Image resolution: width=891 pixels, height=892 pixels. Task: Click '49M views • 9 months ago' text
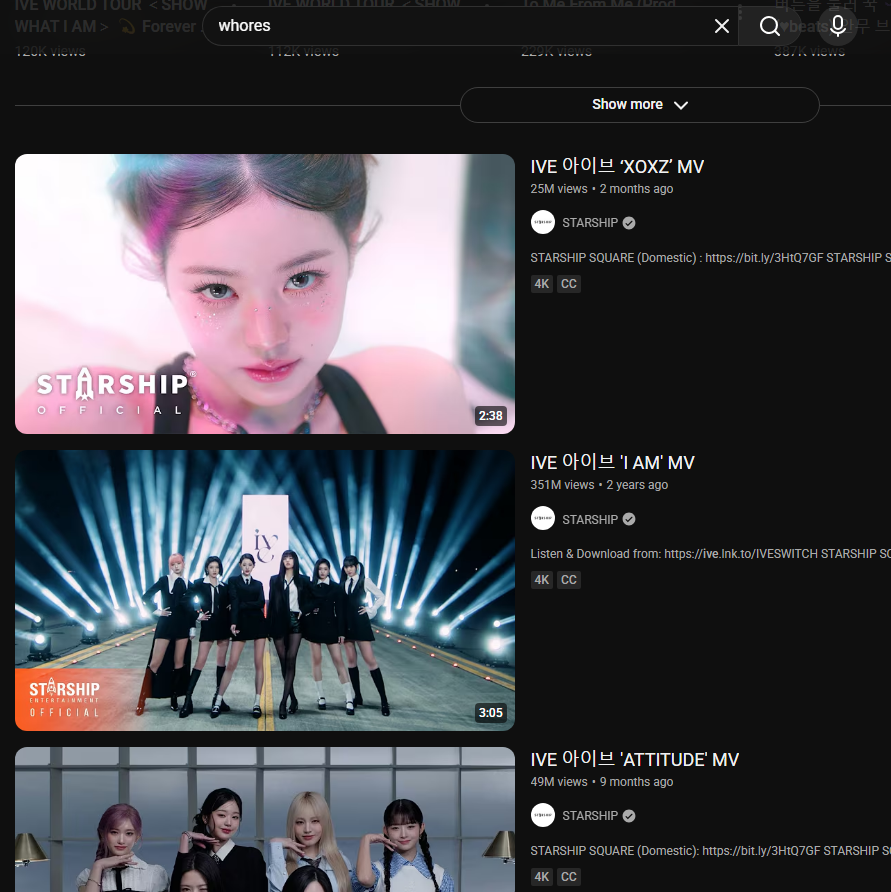[x=601, y=782]
